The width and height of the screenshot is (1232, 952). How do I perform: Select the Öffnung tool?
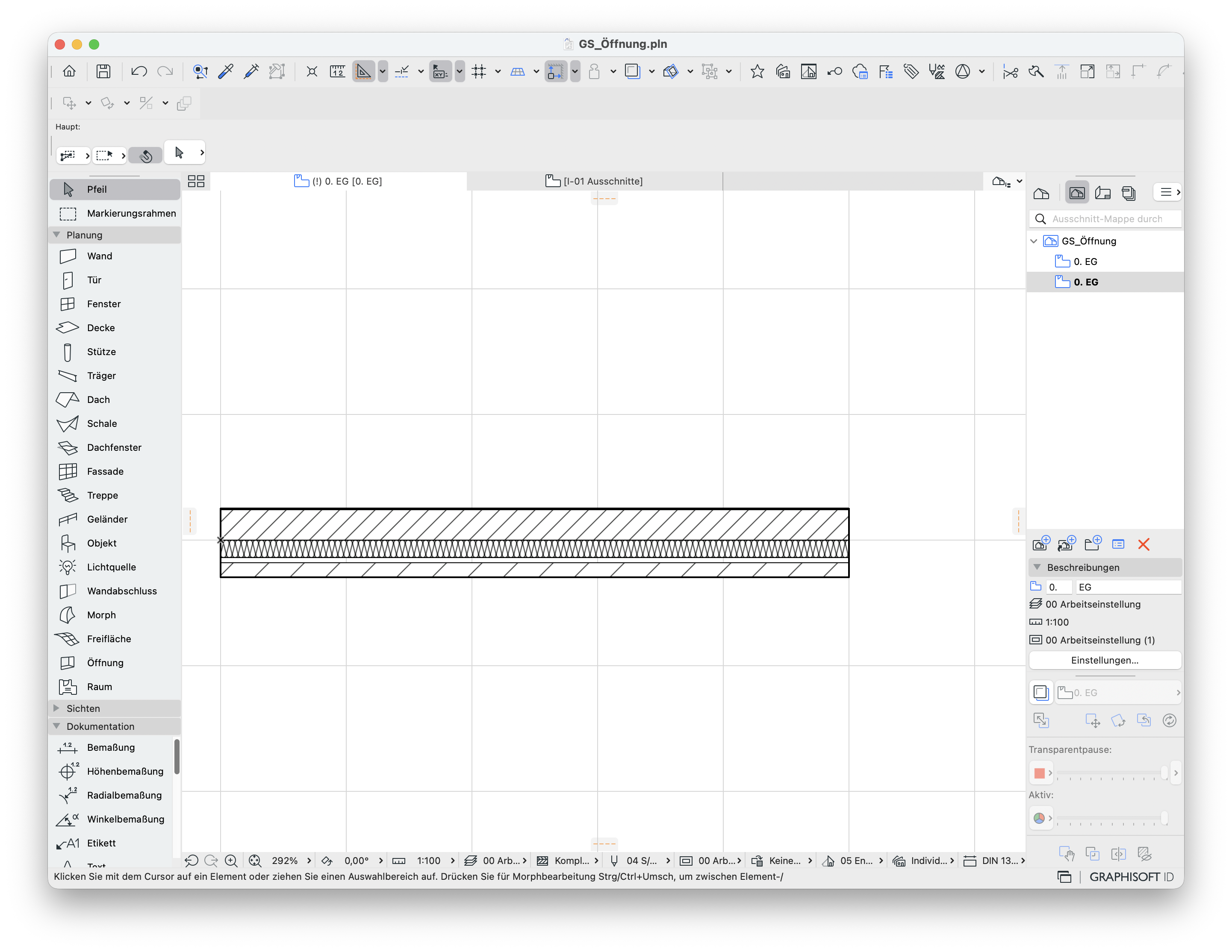pyautogui.click(x=115, y=663)
